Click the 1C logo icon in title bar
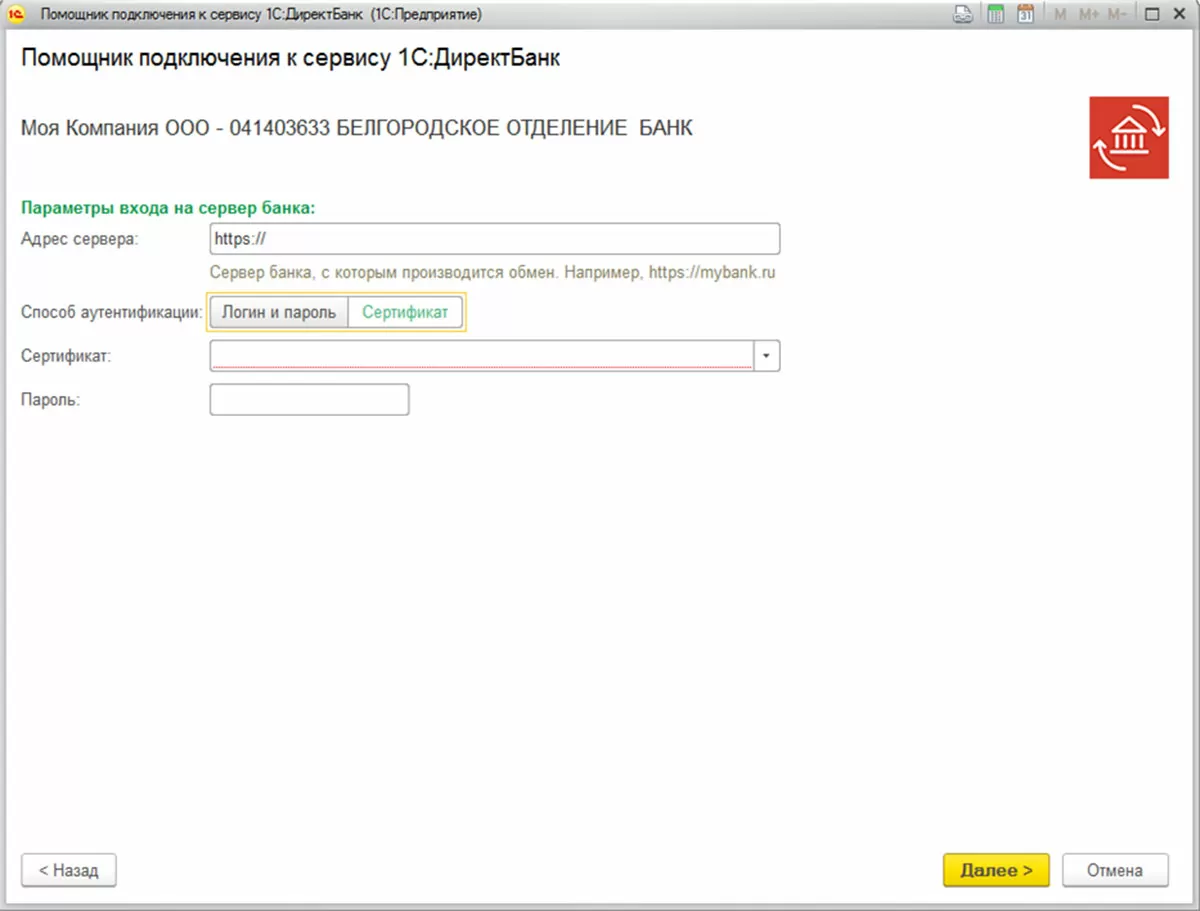Image resolution: width=1200 pixels, height=911 pixels. coord(17,15)
